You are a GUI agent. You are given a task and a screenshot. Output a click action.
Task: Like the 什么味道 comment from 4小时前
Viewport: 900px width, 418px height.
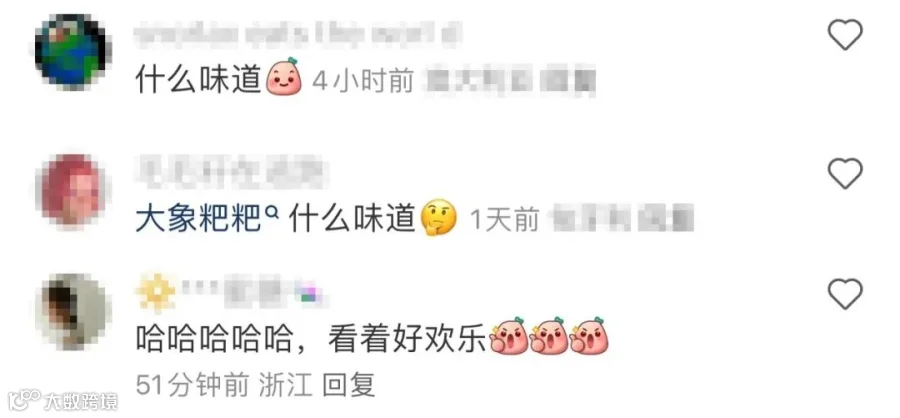click(845, 34)
